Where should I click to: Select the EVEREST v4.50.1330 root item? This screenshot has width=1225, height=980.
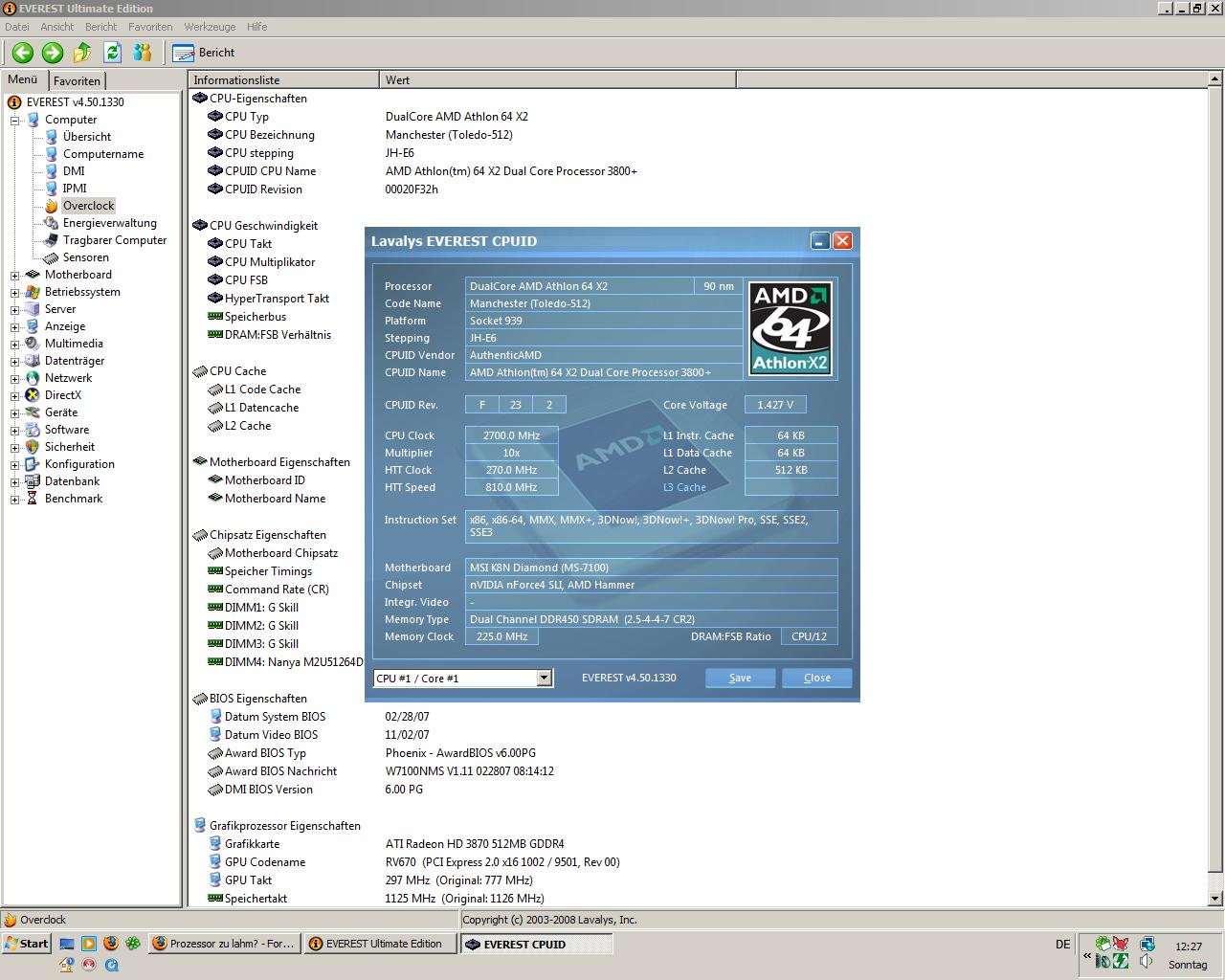click(x=75, y=102)
